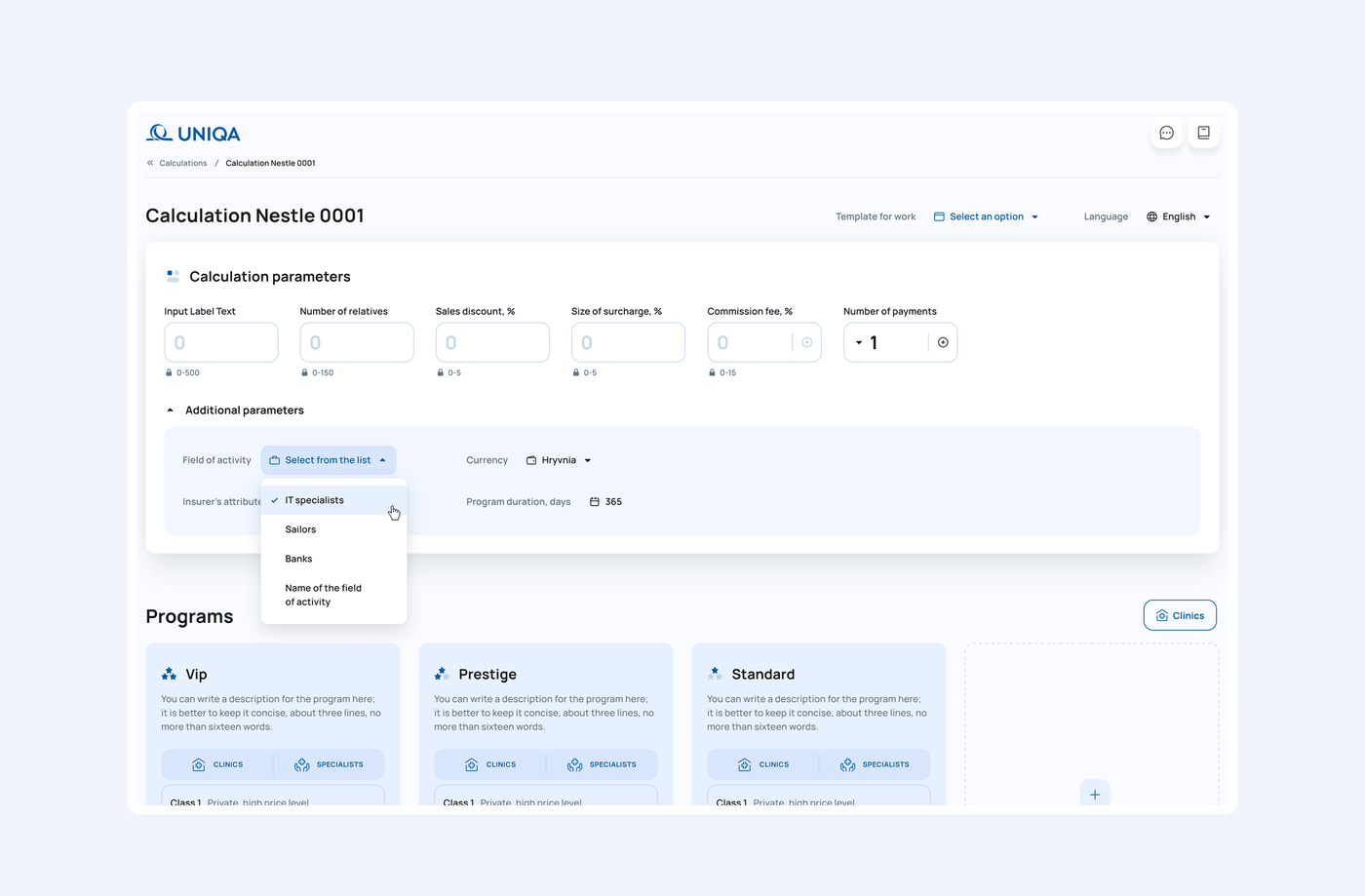Viewport: 1365px width, 896px height.
Task: Go to Calculations breadcrumb link
Action: (x=183, y=163)
